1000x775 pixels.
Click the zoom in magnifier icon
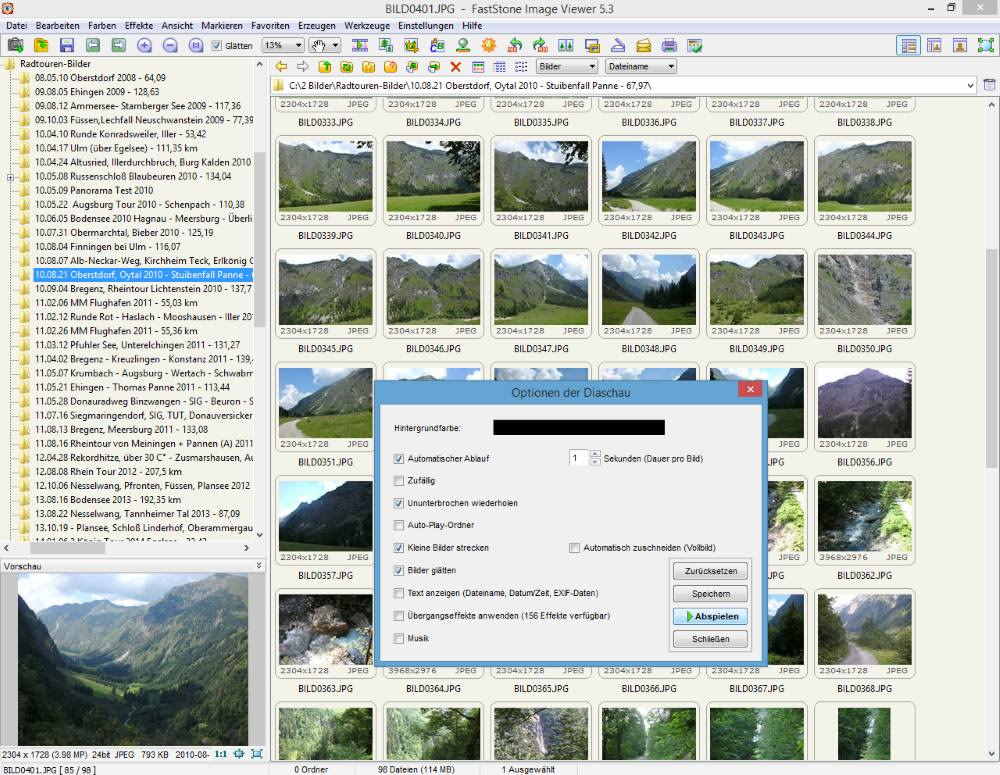point(144,45)
